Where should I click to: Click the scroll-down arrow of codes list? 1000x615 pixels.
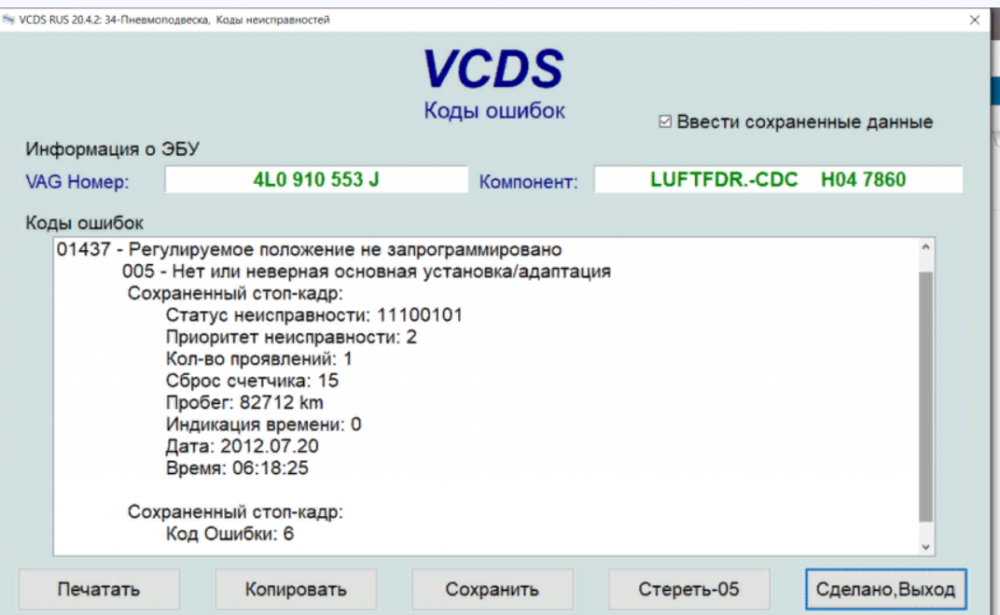pyautogui.click(x=926, y=547)
